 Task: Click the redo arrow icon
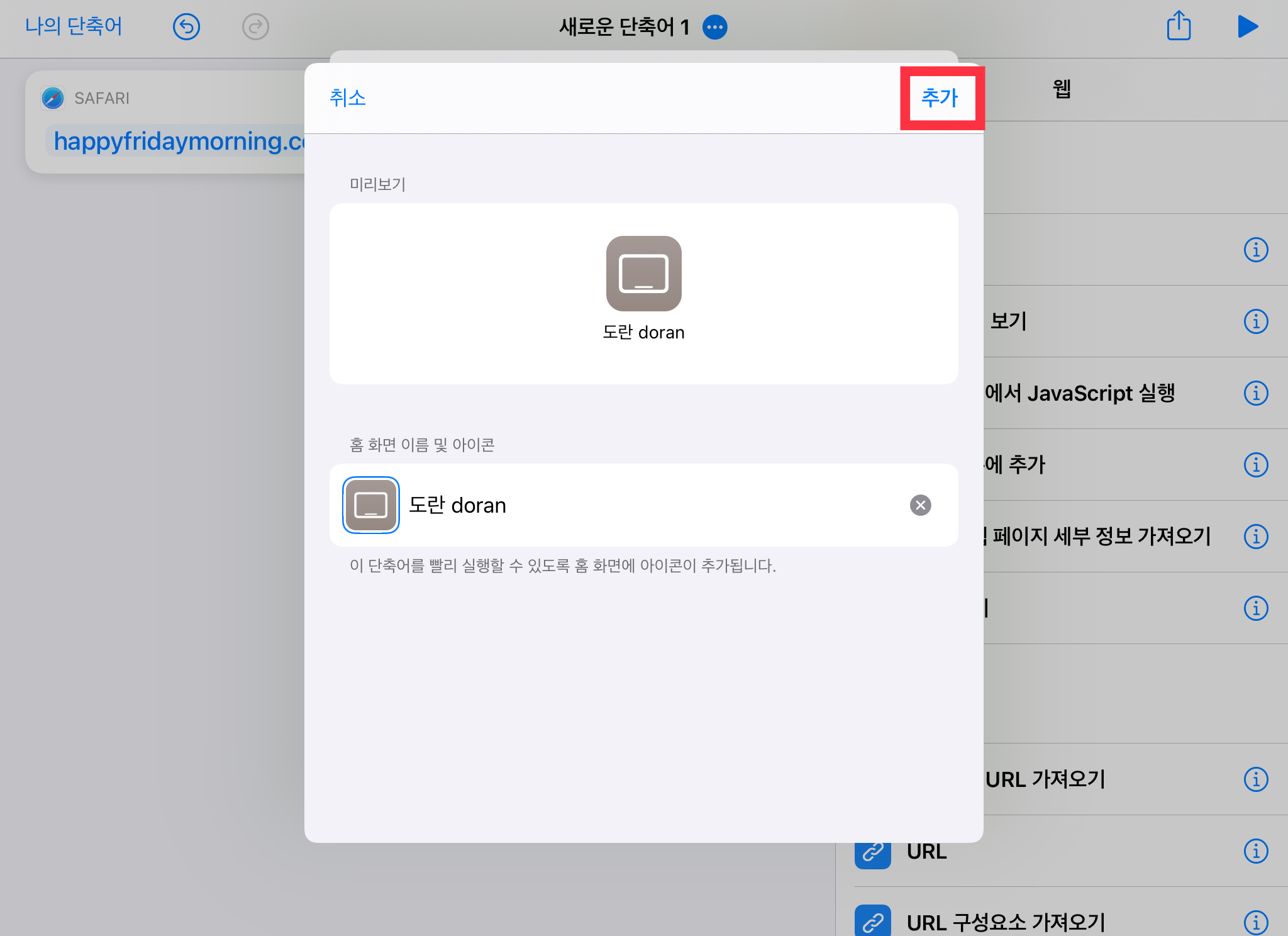coord(255,27)
